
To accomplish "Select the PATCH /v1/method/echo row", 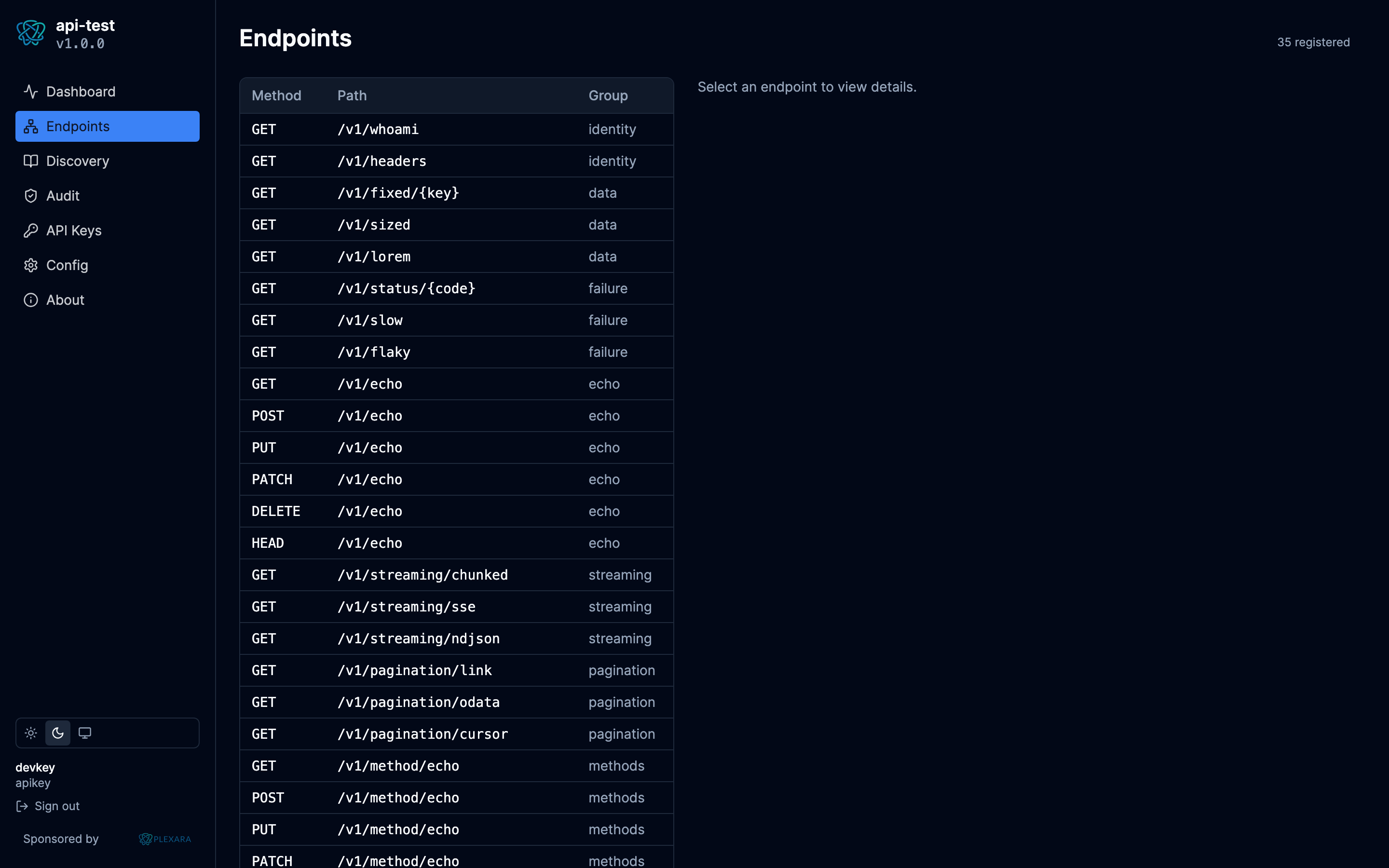I will click(x=456, y=858).
